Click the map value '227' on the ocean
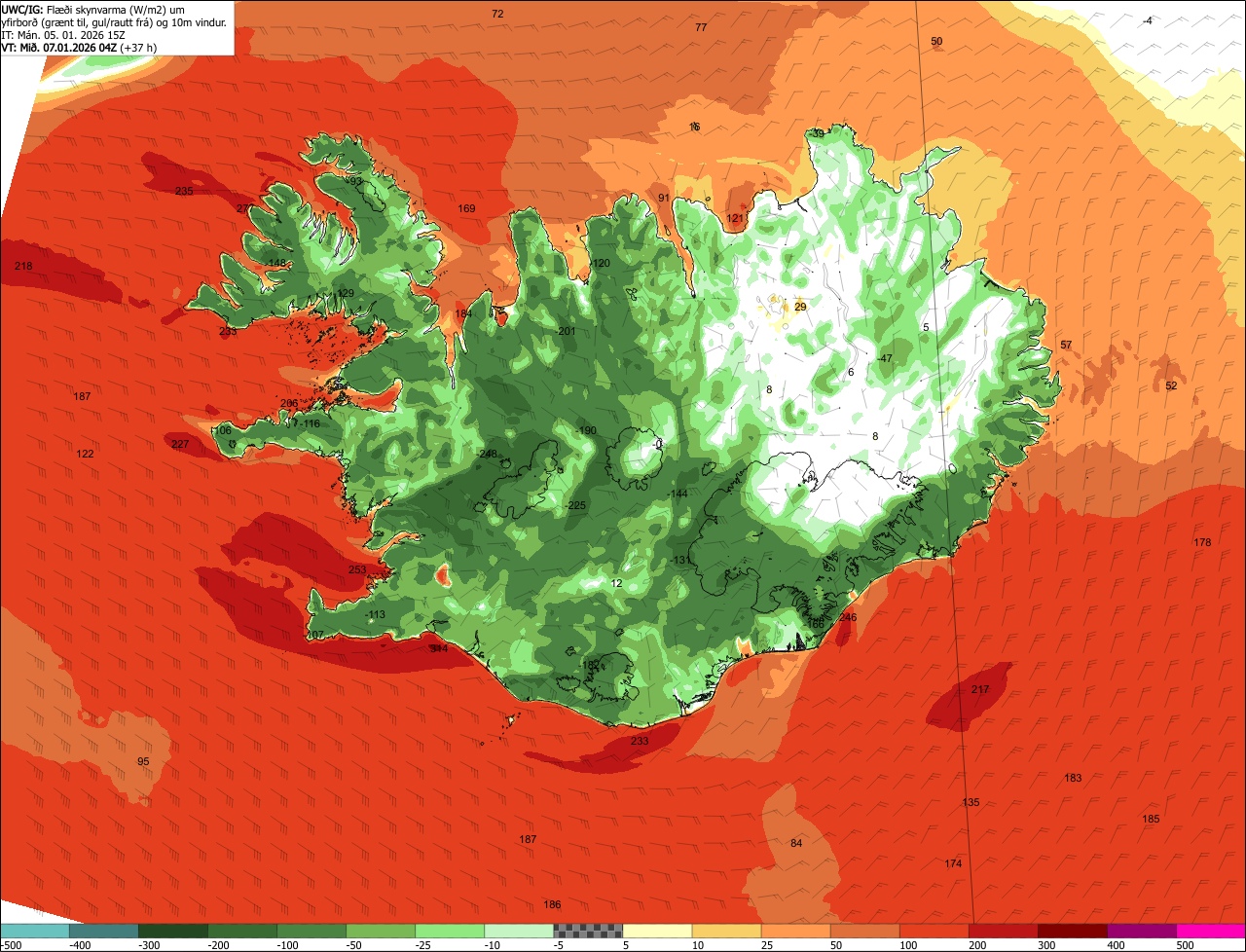This screenshot has height=952, width=1246. (180, 444)
